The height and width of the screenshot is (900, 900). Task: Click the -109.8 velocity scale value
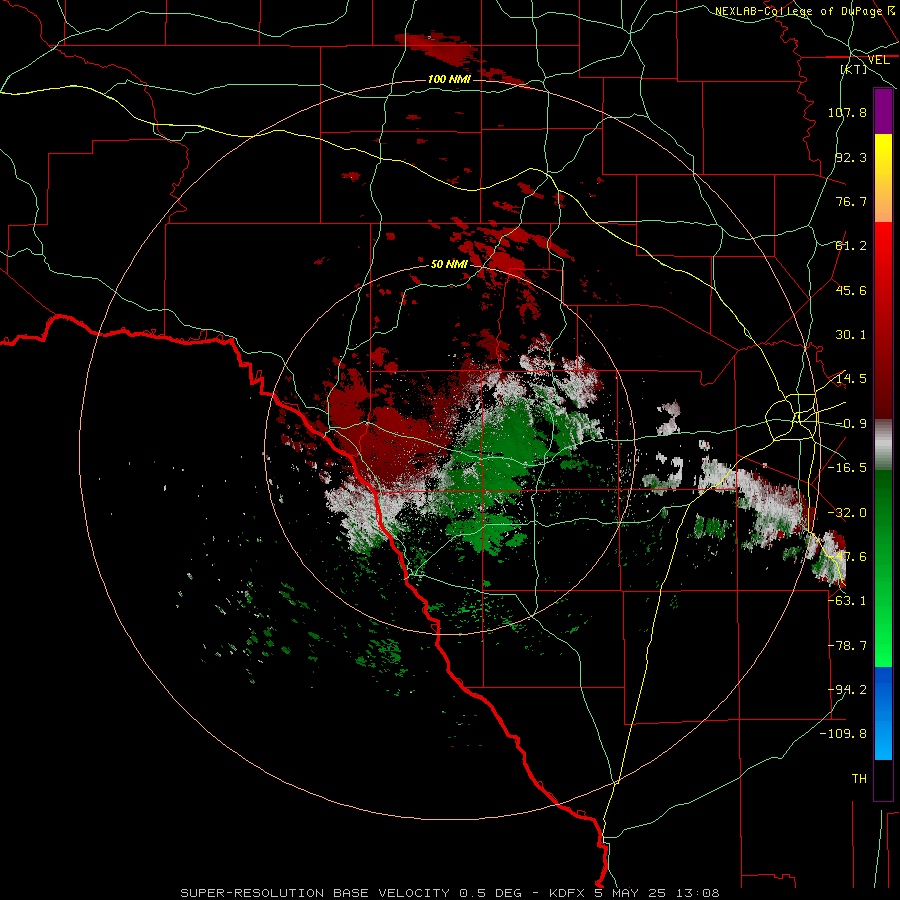844,734
